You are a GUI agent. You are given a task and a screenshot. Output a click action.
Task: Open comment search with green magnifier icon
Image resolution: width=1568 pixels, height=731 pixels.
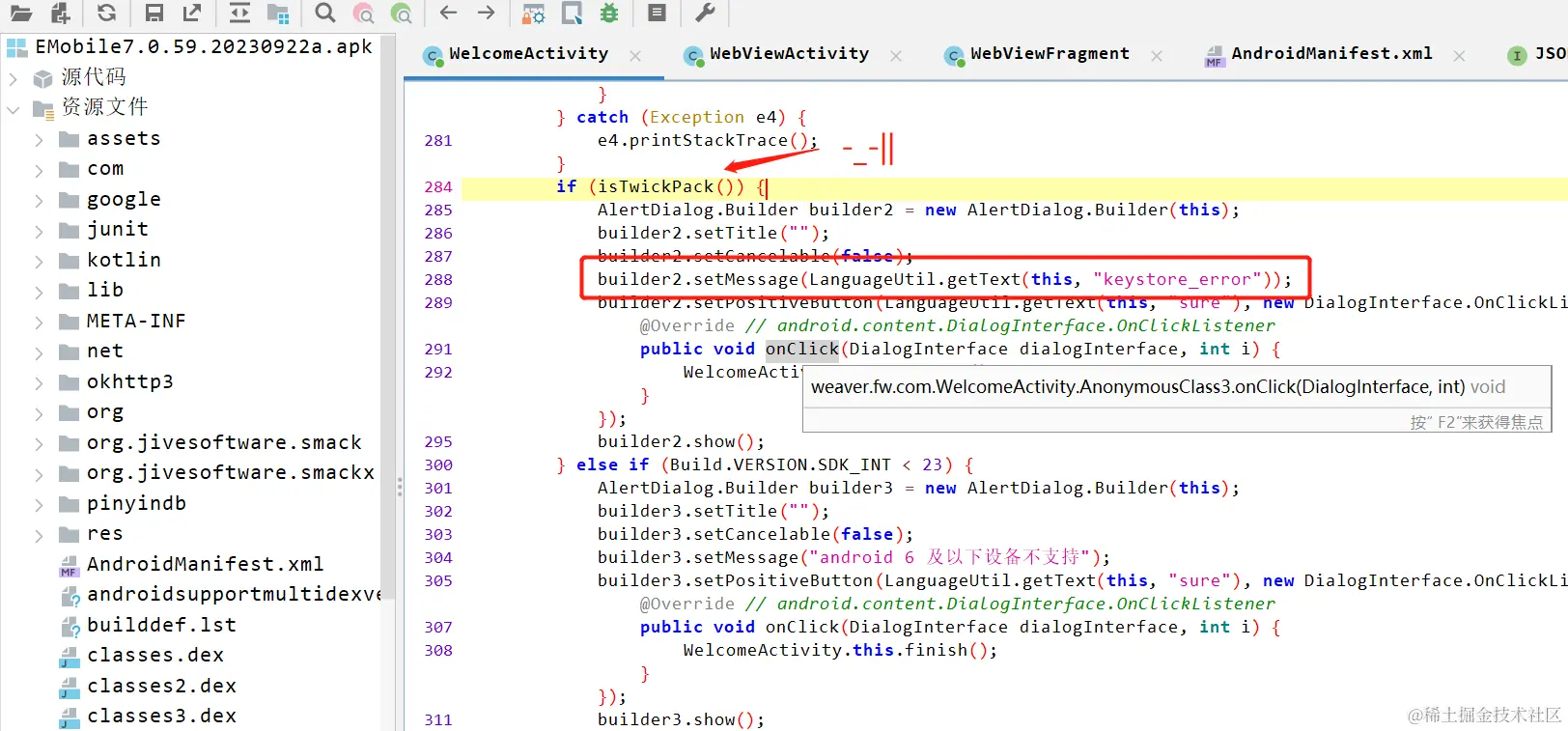402,14
